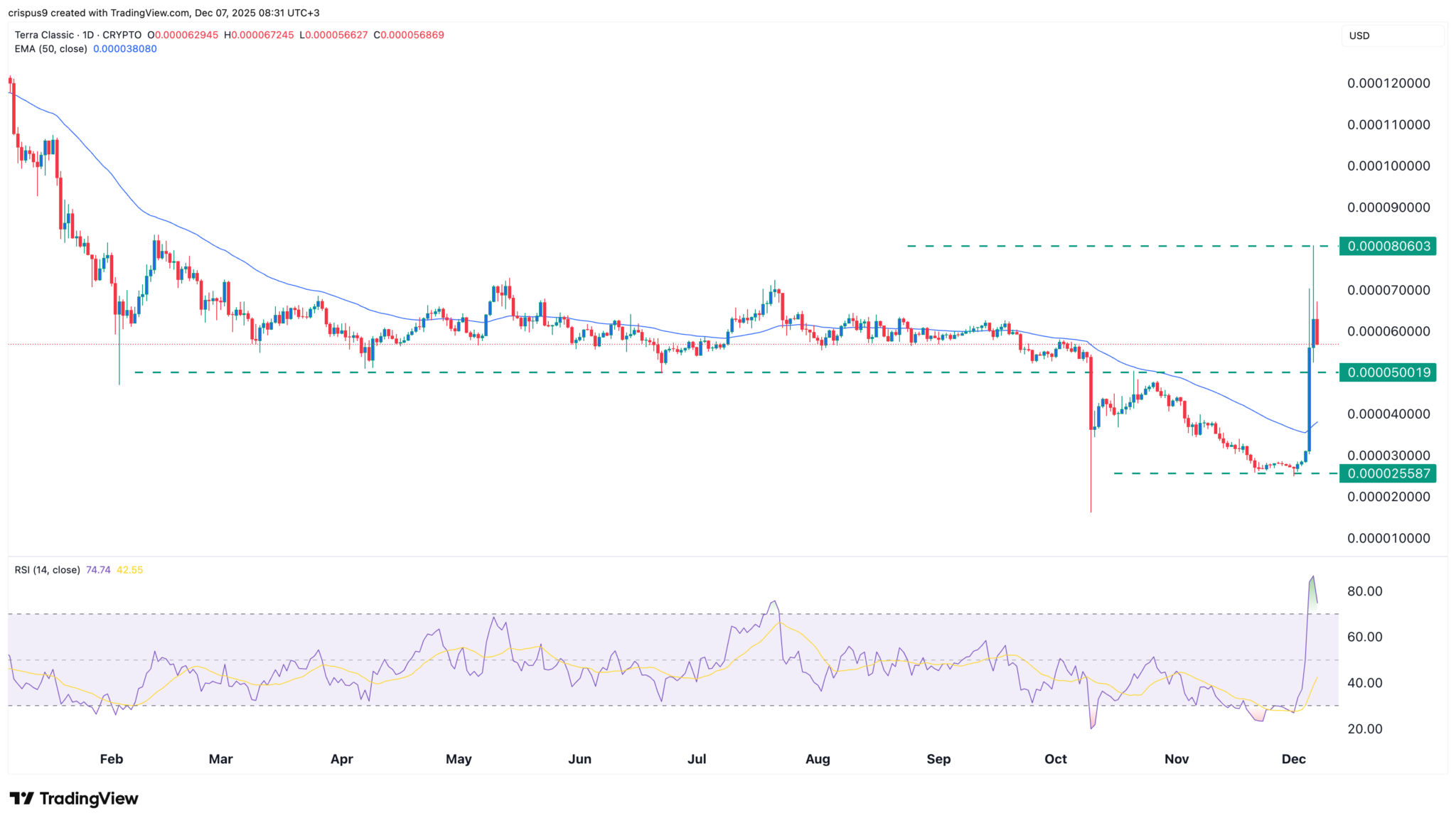Select the RSI (14, close) indicator legend
1456x823 pixels.
[47, 570]
